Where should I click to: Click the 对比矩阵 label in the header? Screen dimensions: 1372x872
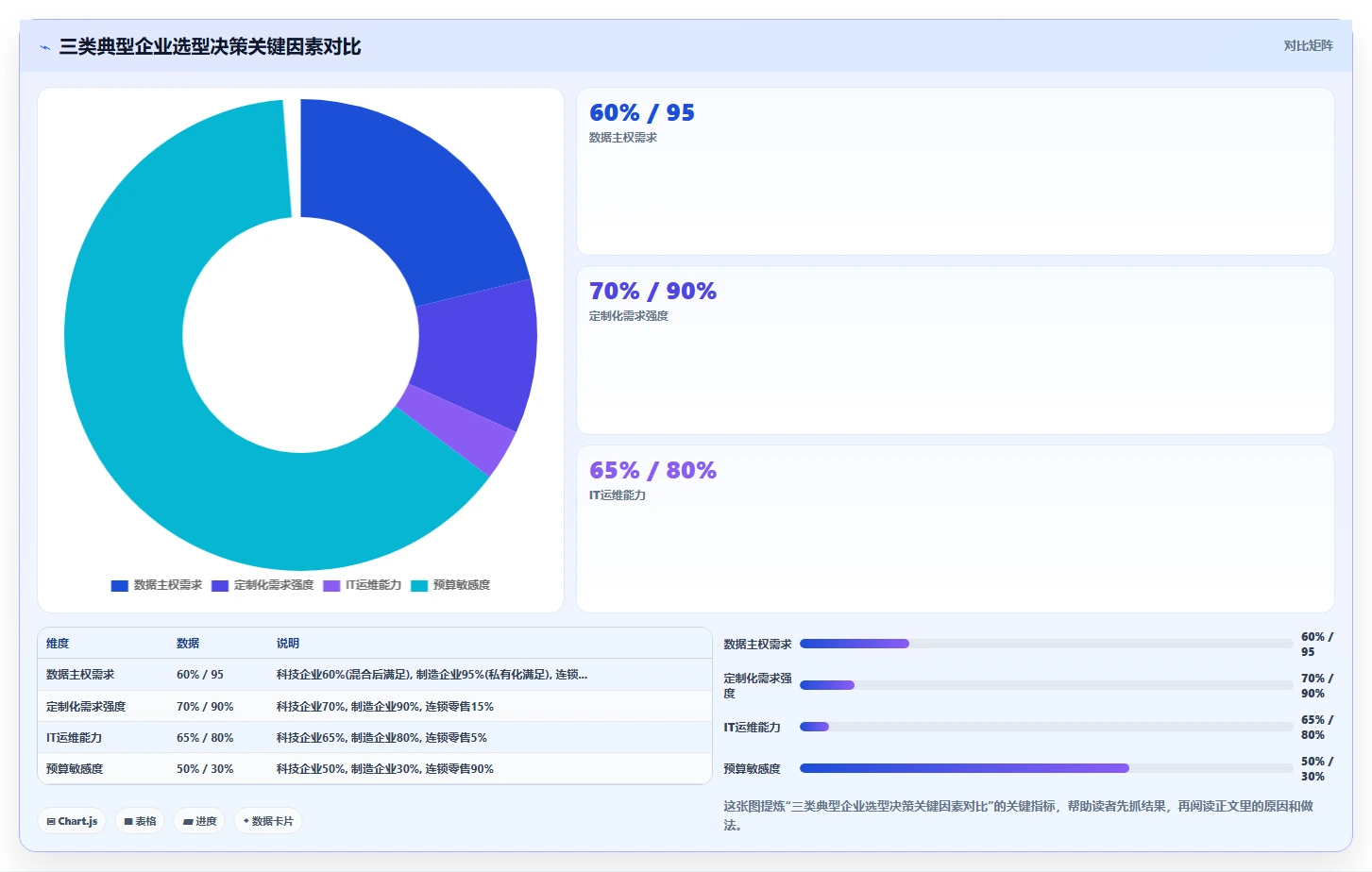point(1308,46)
